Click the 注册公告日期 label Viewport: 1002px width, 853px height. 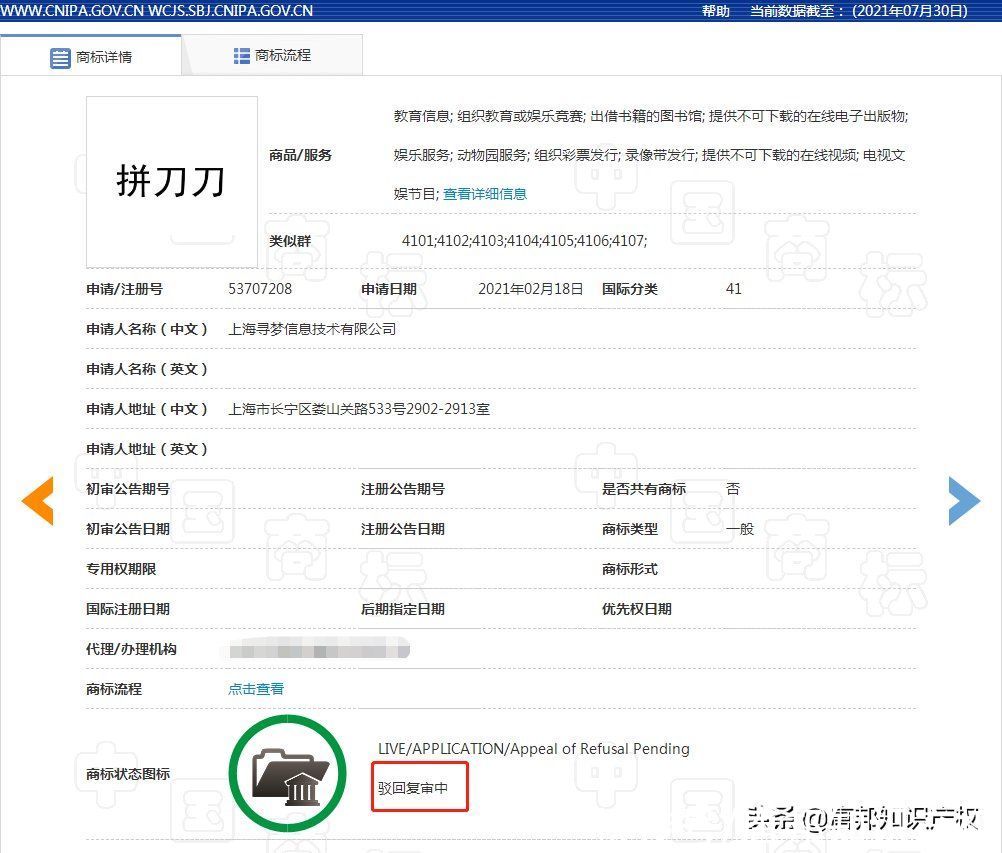pos(403,529)
